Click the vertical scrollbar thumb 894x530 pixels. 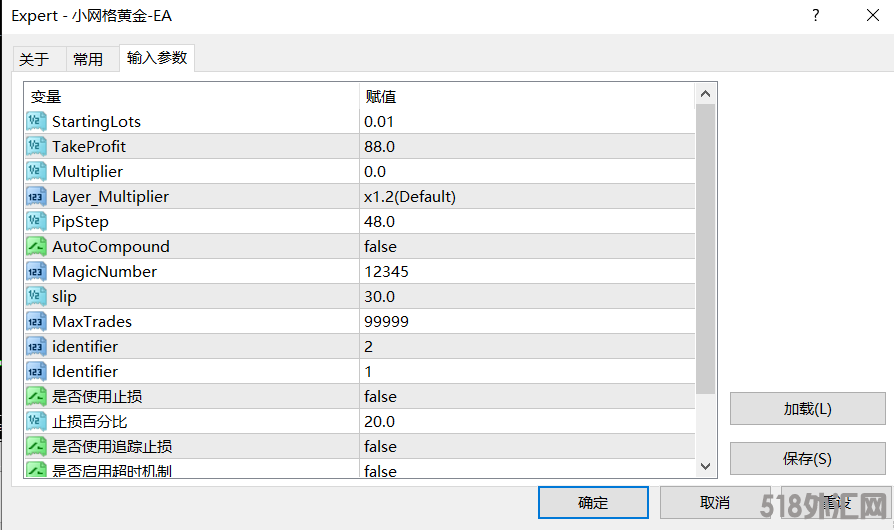pyautogui.click(x=705, y=248)
